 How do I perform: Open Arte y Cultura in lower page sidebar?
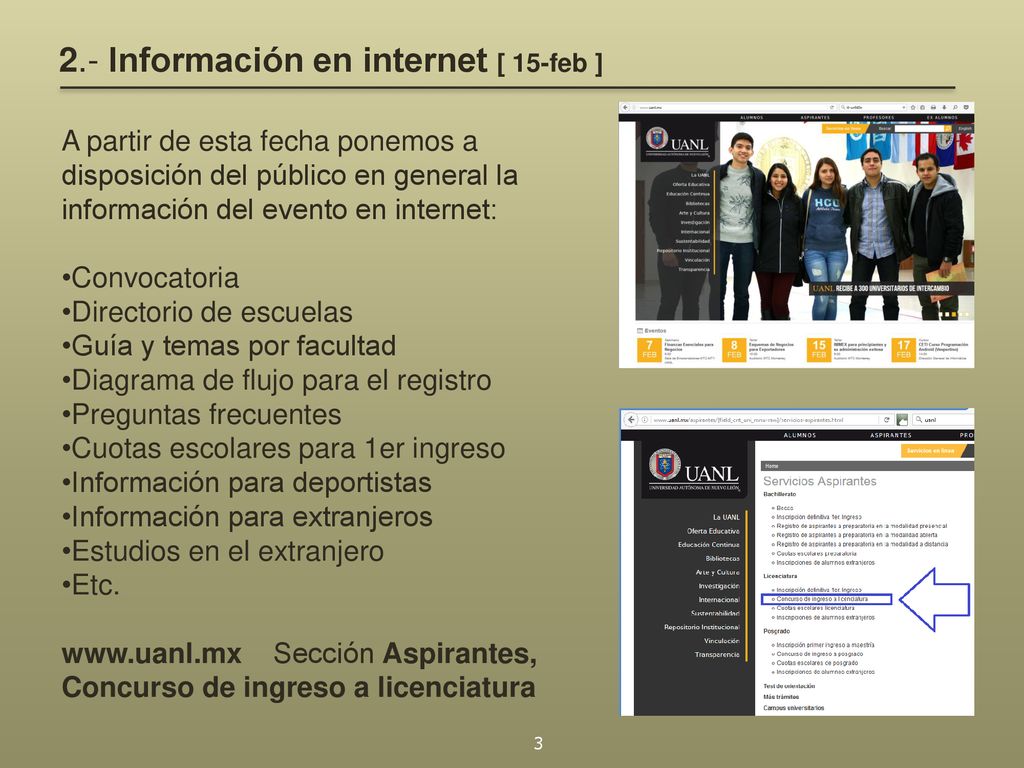coord(717,572)
